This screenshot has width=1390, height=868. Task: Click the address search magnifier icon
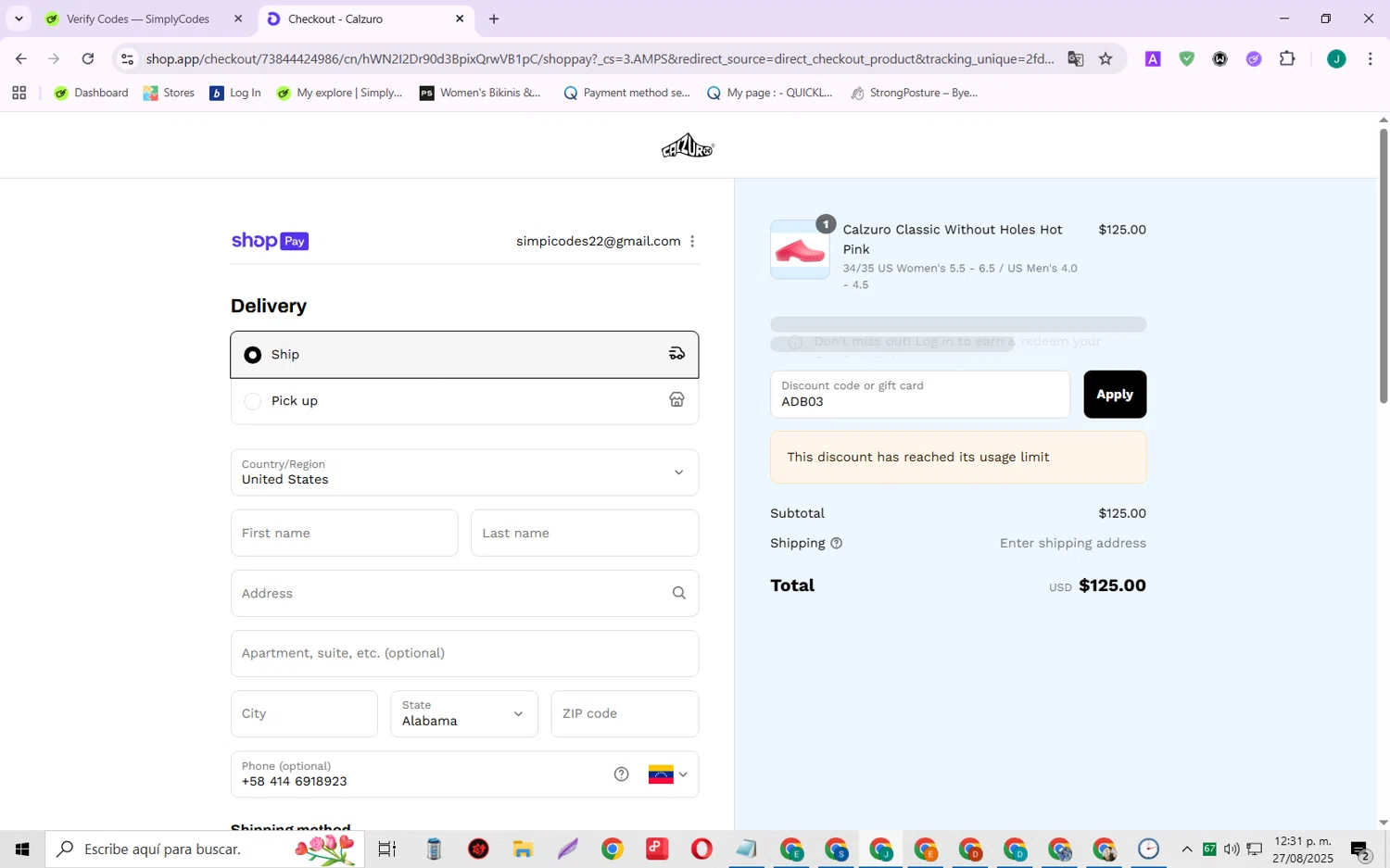coord(679,593)
